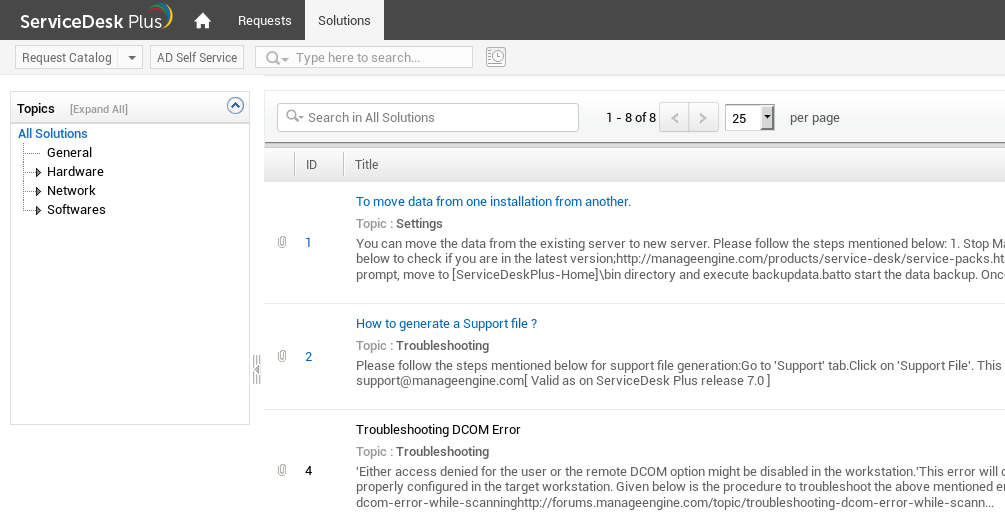
Task: Click attachment paperclip for solution 1
Action: (x=282, y=242)
